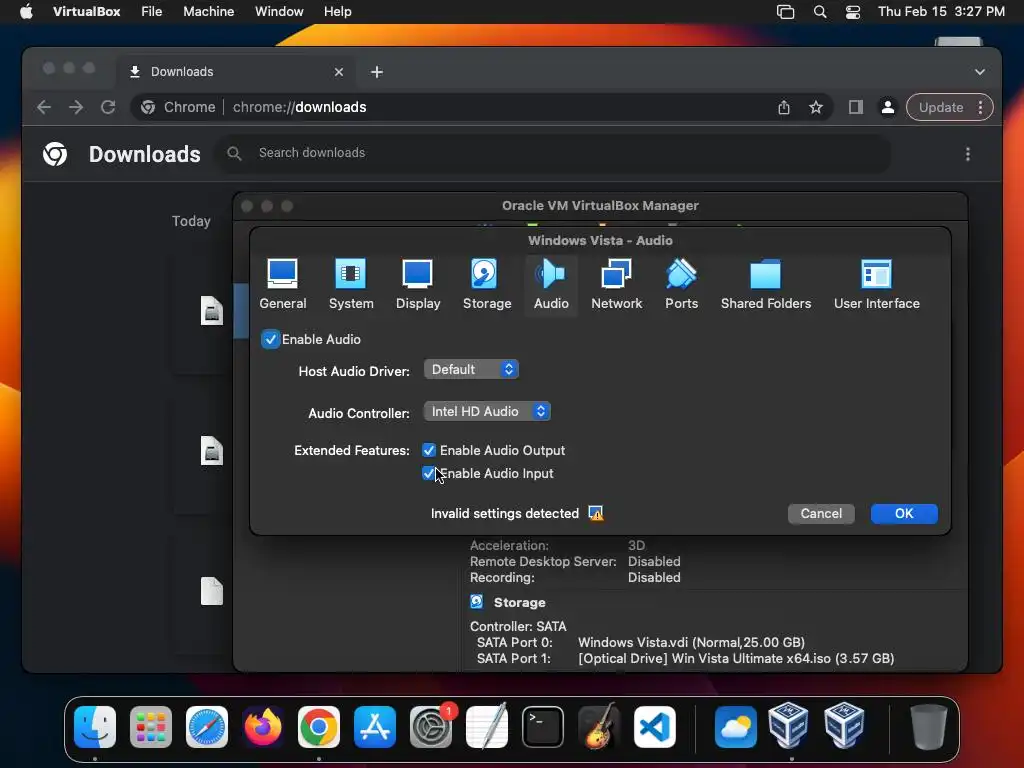Open the Host Audio Driver dropdown
Image resolution: width=1024 pixels, height=768 pixels.
pos(471,370)
